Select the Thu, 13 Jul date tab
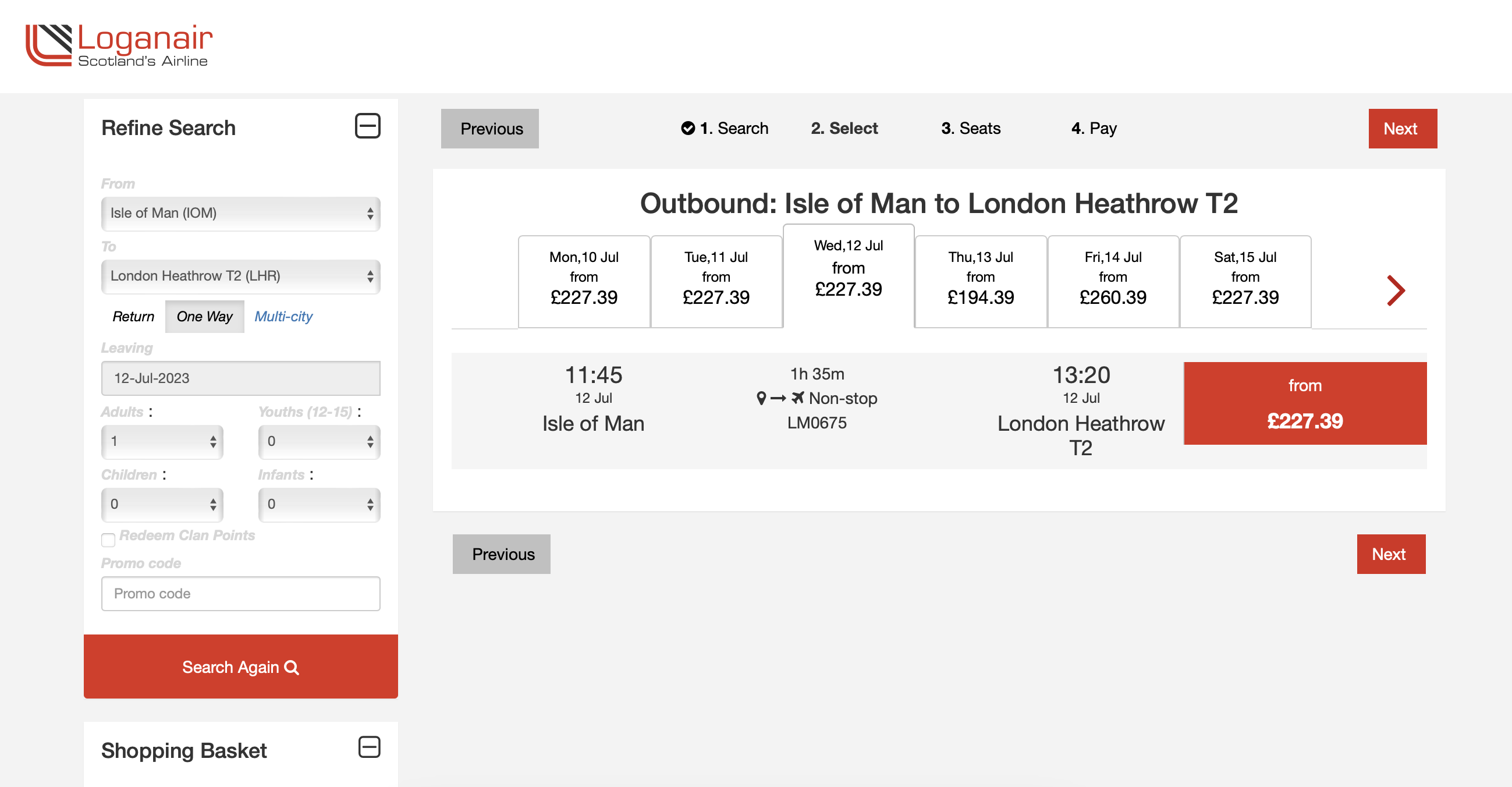Viewport: 1512px width, 787px height. pos(980,281)
